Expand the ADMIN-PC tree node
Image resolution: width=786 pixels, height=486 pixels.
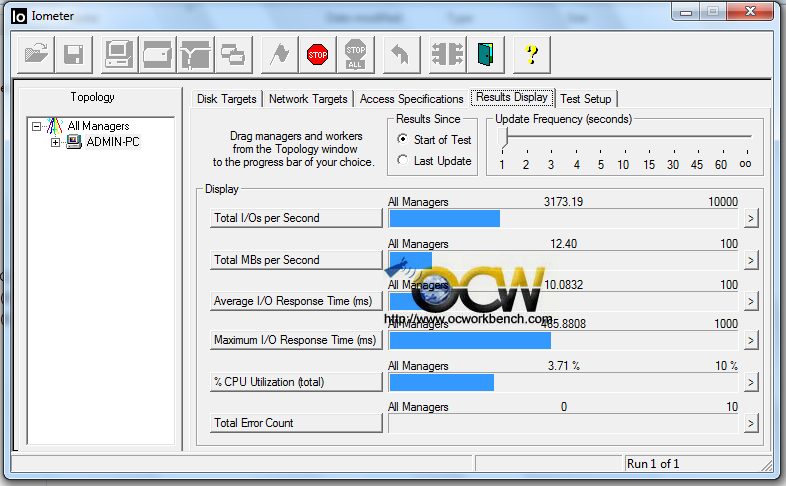click(55, 142)
